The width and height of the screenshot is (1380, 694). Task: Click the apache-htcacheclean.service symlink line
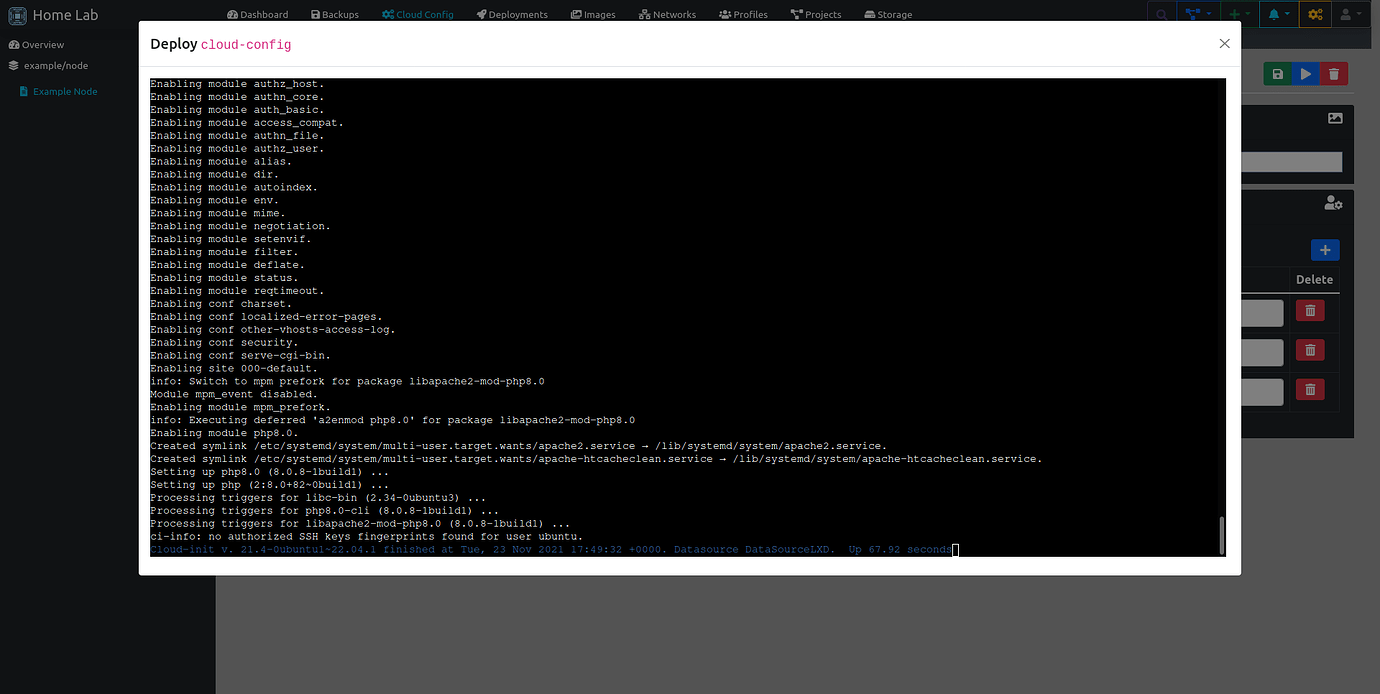[596, 459]
